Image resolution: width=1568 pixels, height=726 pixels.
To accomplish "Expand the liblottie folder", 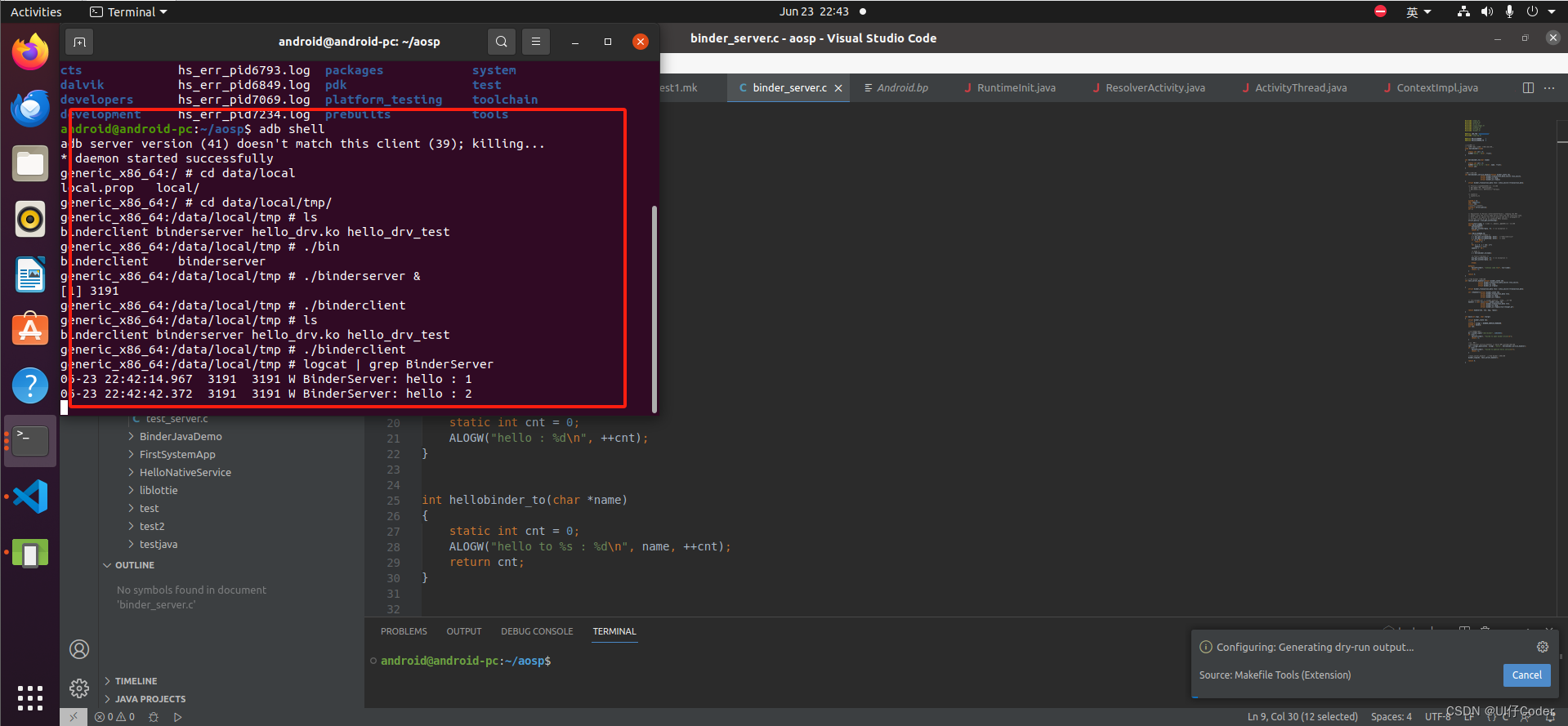I will click(159, 491).
